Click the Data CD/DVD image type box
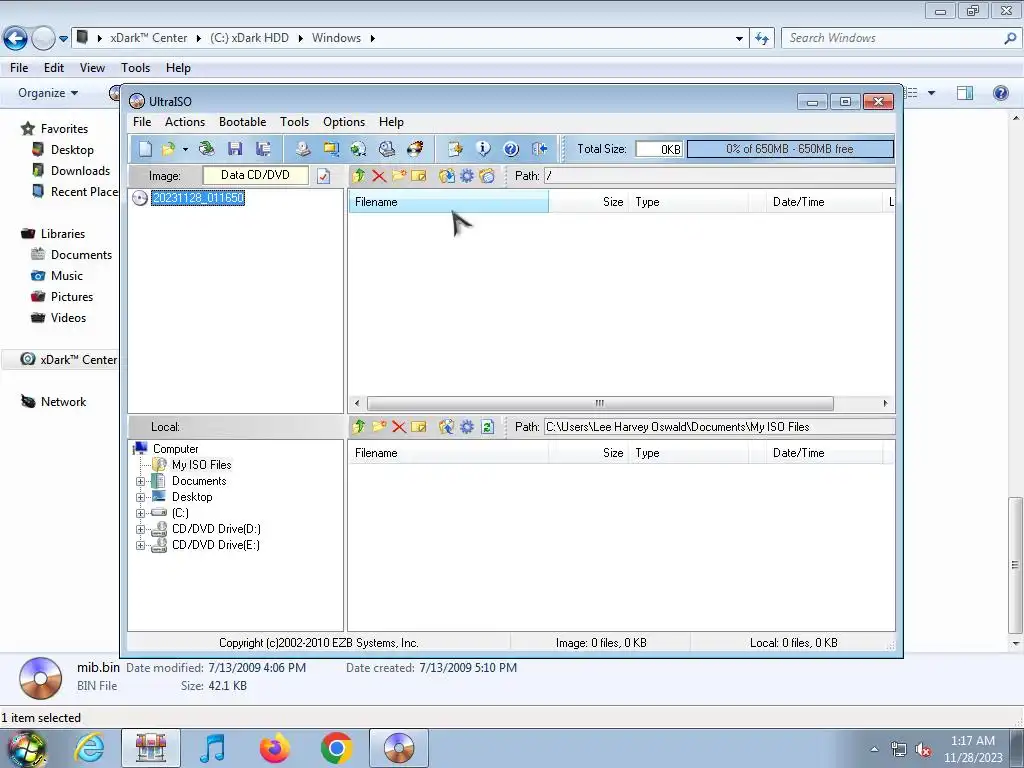Image resolution: width=1024 pixels, height=768 pixels. coord(255,175)
